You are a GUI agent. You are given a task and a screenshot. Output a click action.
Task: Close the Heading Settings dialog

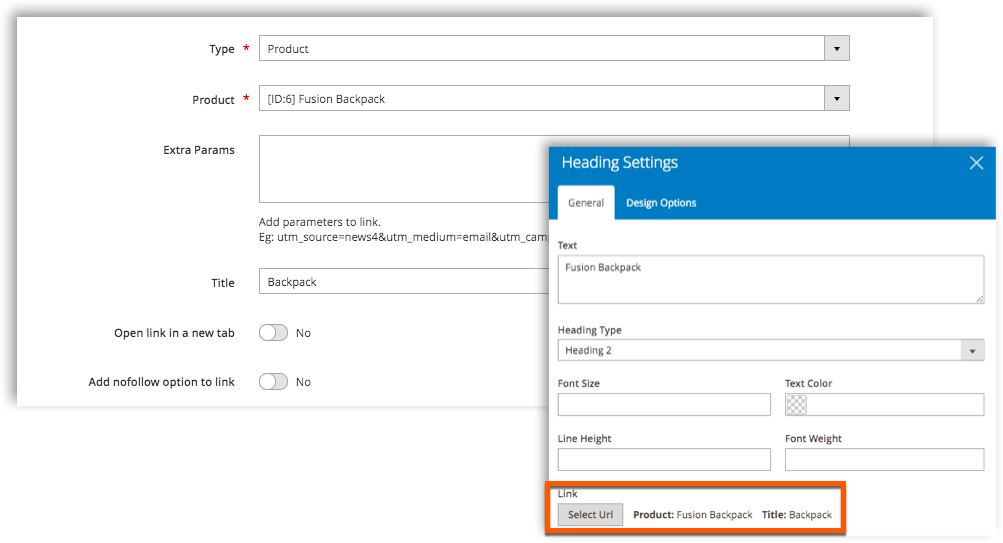pos(975,163)
